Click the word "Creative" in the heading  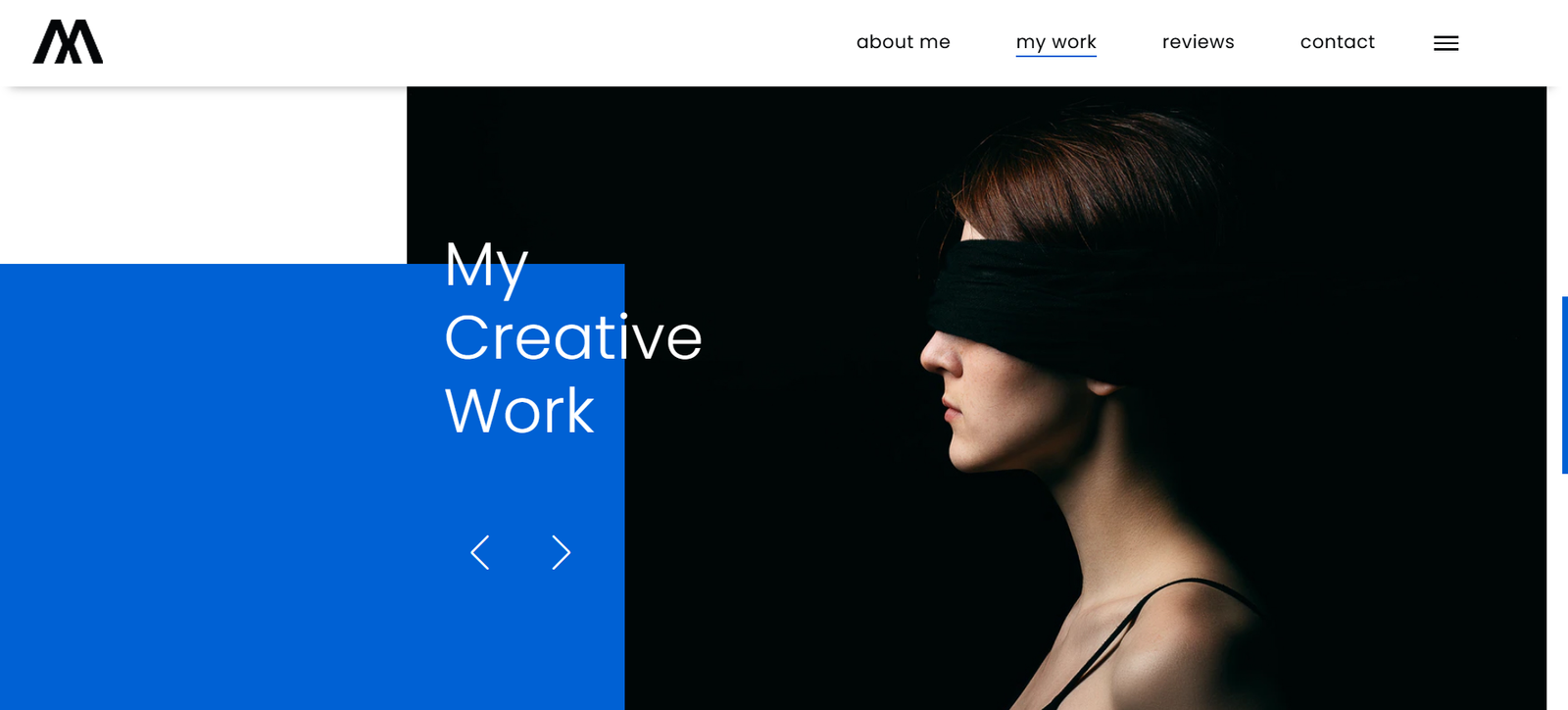(x=572, y=337)
